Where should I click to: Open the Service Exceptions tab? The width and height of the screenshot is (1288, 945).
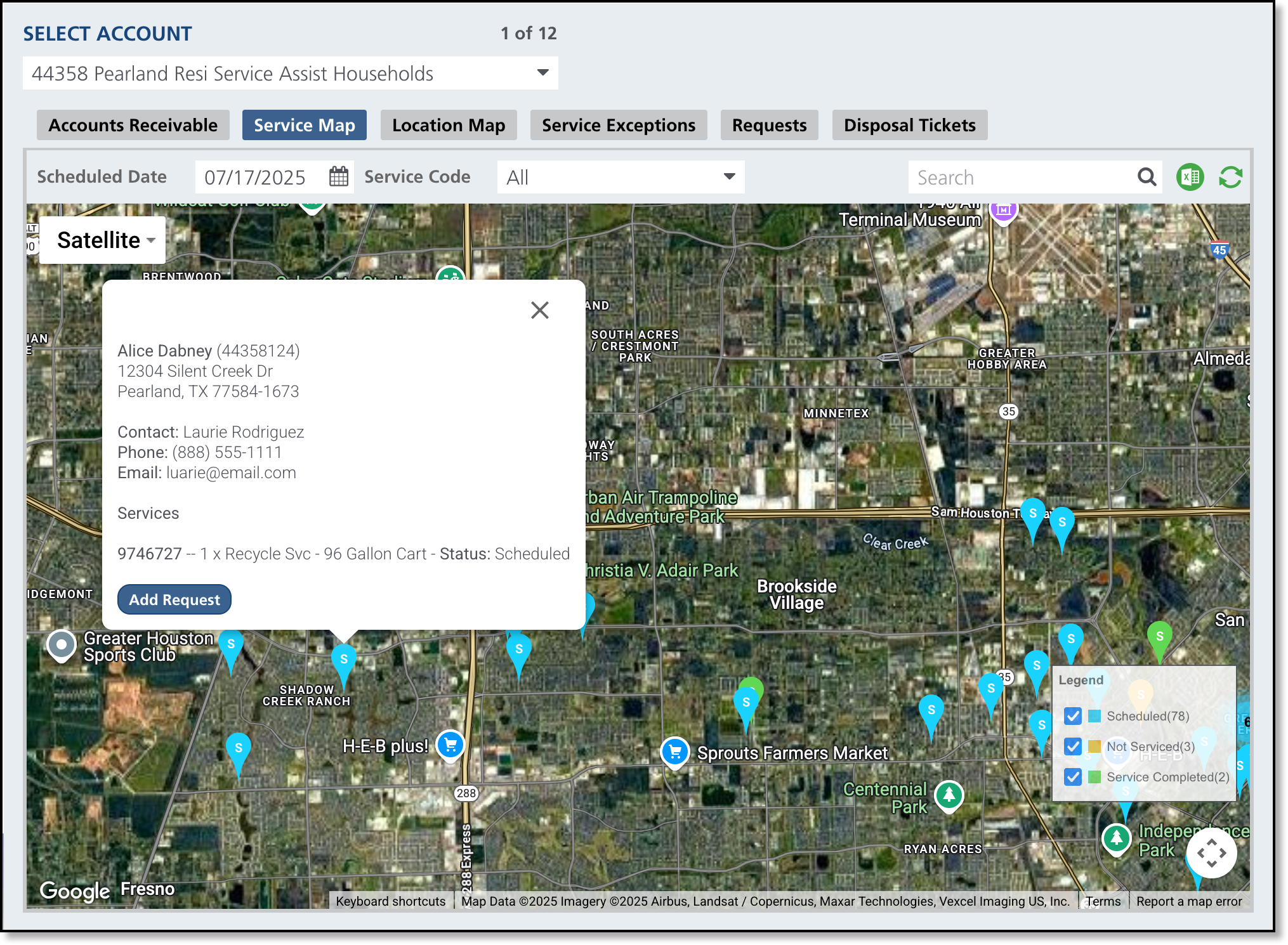tap(618, 125)
